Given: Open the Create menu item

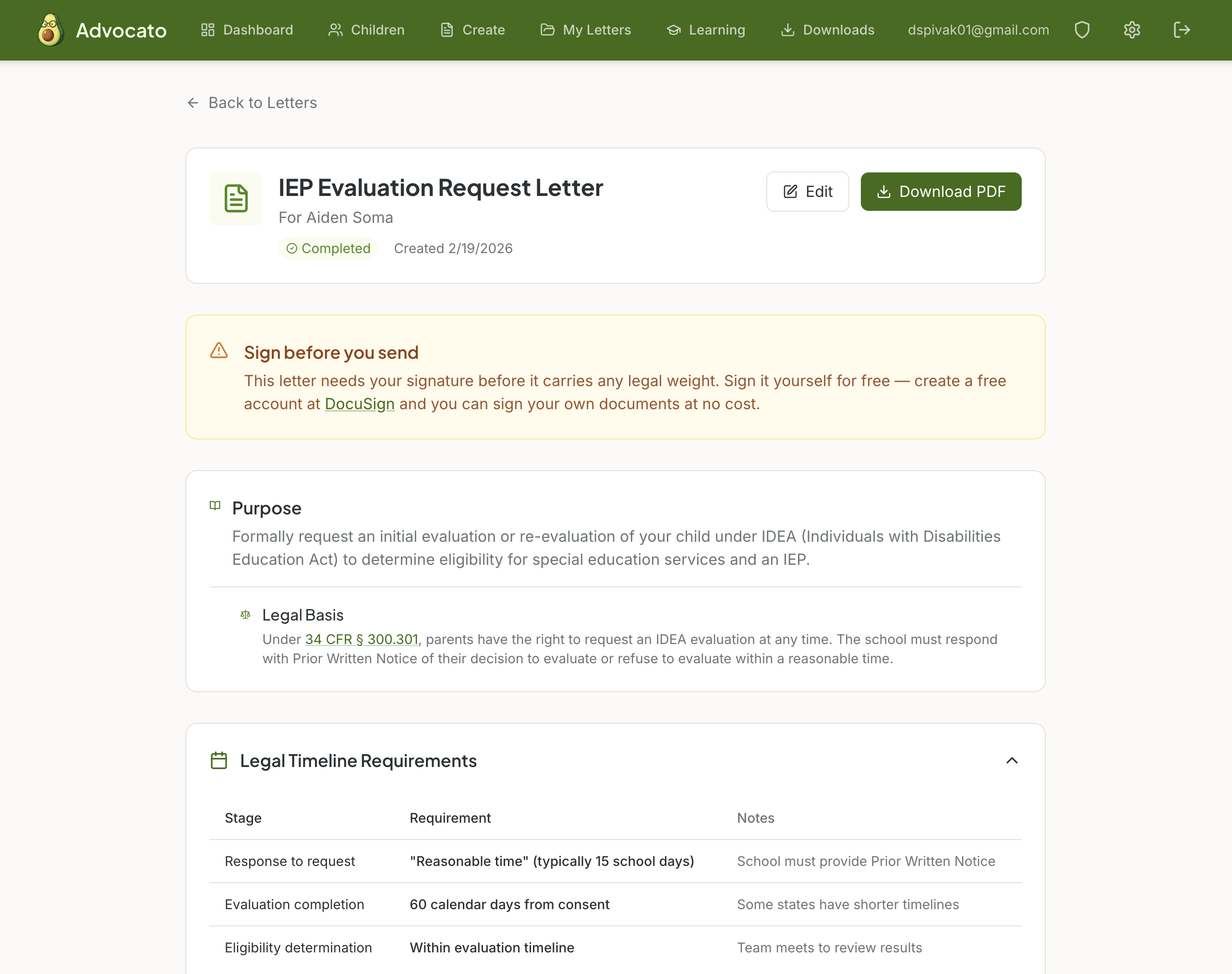Looking at the screenshot, I should click(x=472, y=30).
